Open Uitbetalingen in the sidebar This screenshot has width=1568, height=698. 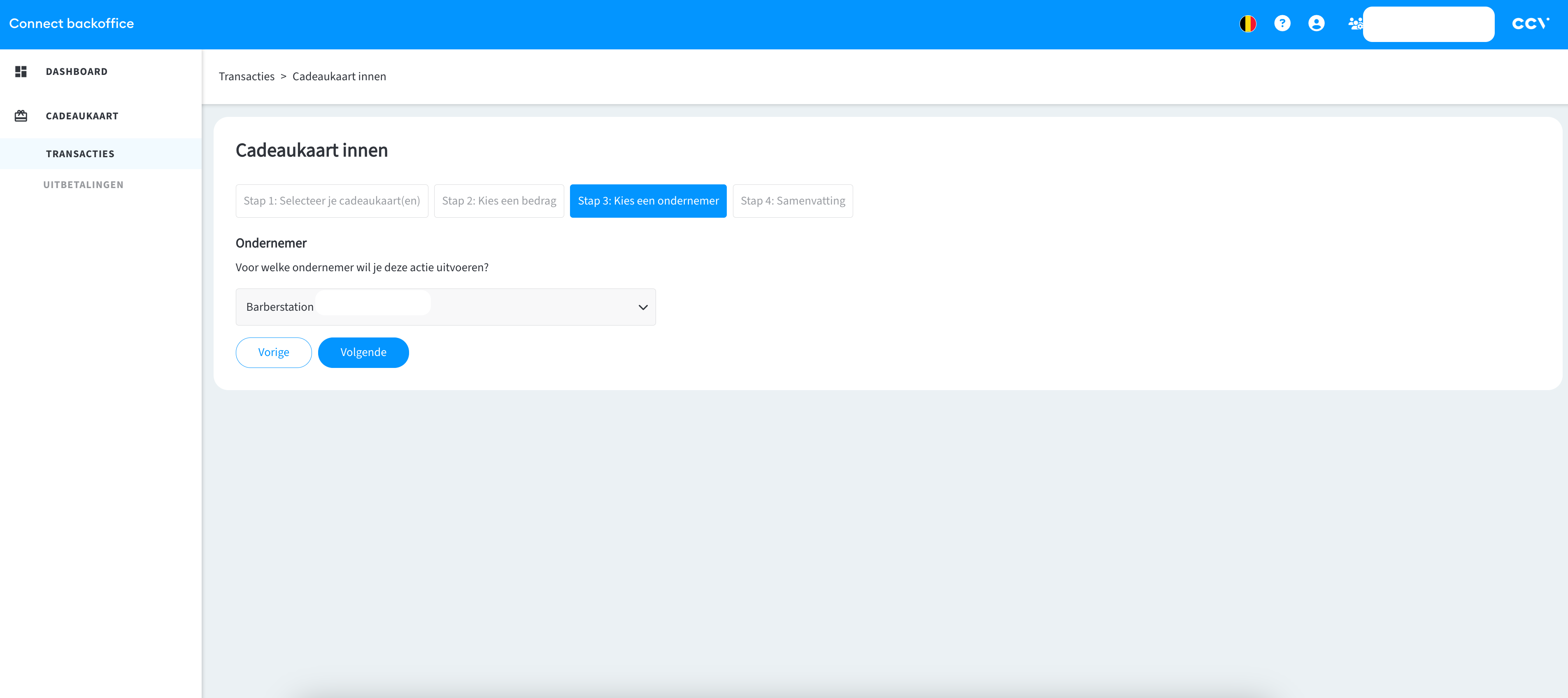tap(84, 185)
